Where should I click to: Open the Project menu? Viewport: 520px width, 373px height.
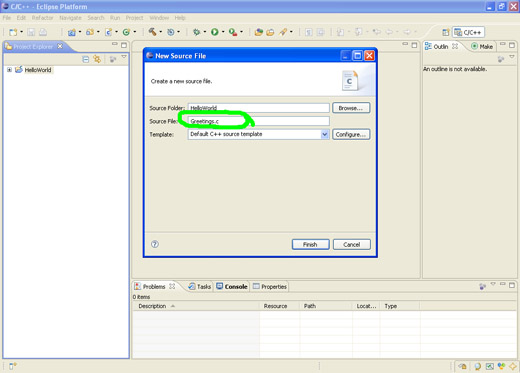coord(134,18)
